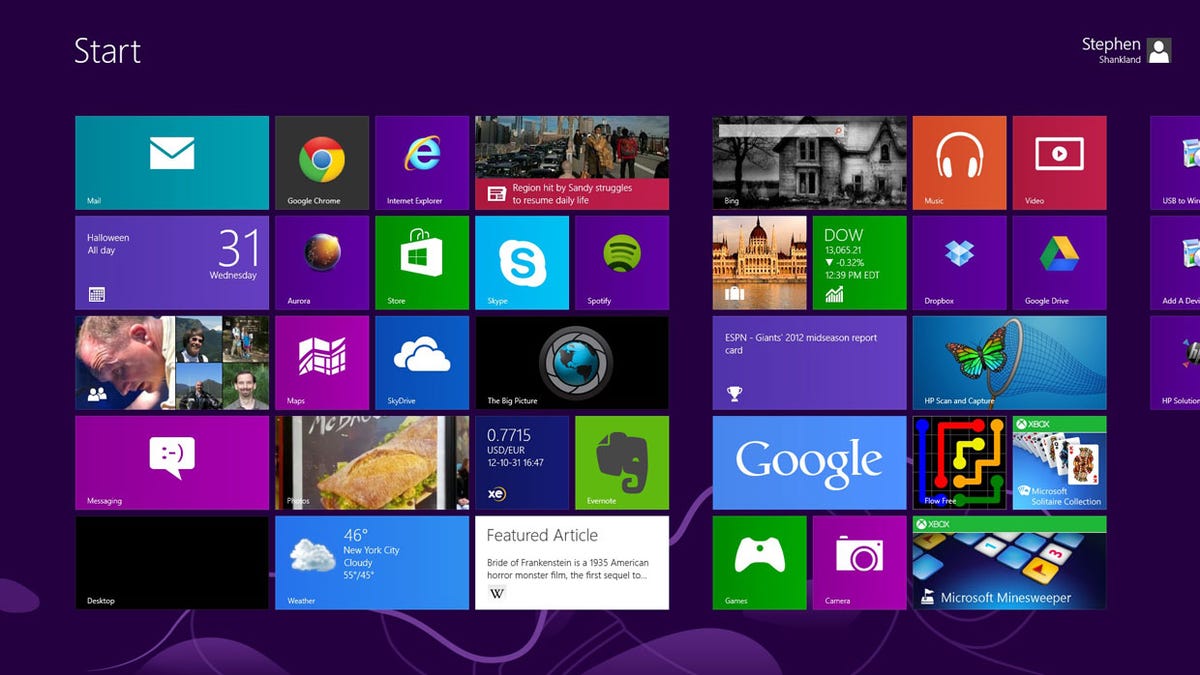
Task: Open Google Drive
Action: pyautogui.click(x=1059, y=262)
